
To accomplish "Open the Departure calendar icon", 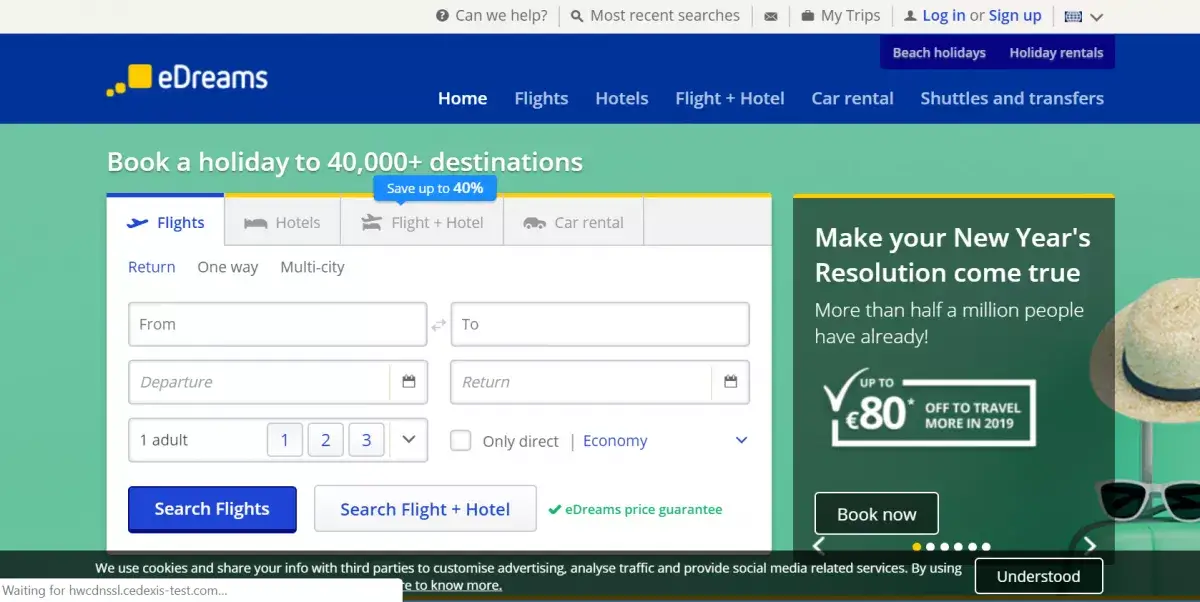I will pos(408,382).
